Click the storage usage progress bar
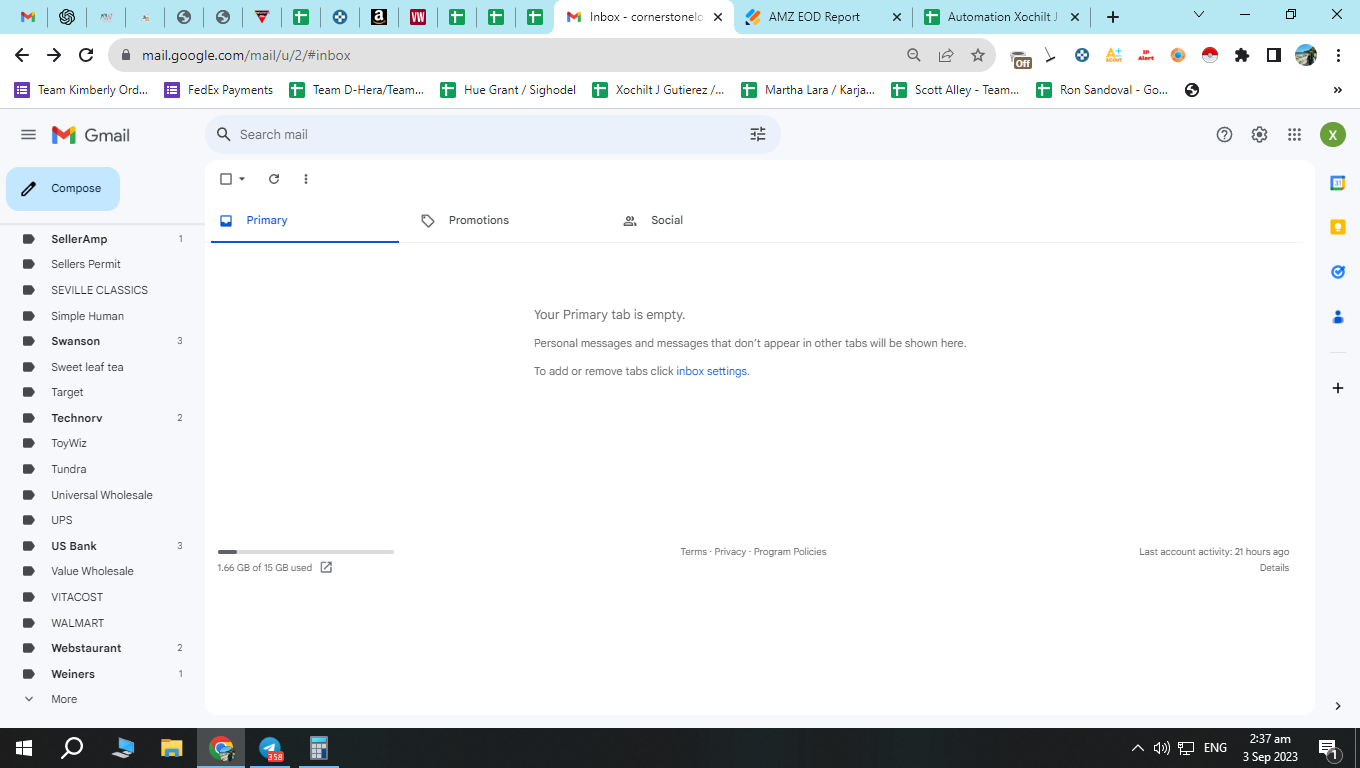1360x768 pixels. coord(306,552)
